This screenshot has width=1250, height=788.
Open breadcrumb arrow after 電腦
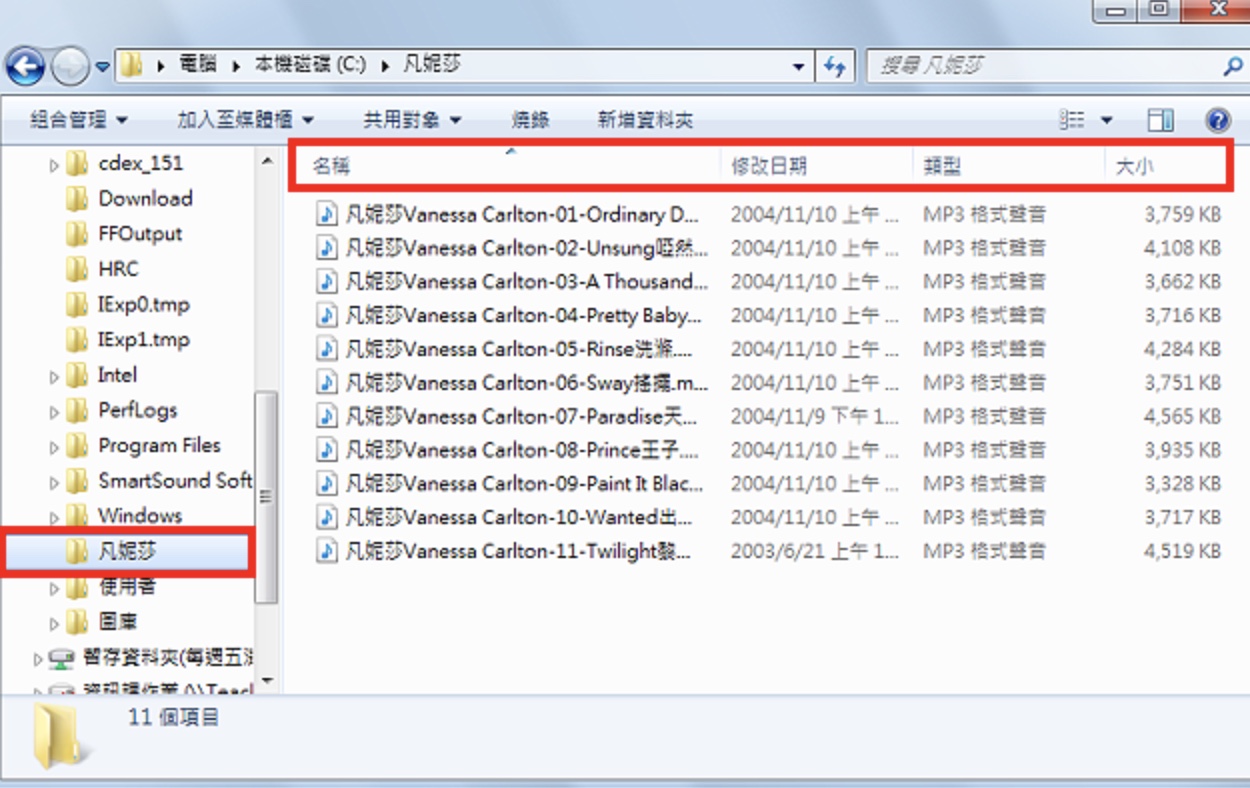pos(236,66)
